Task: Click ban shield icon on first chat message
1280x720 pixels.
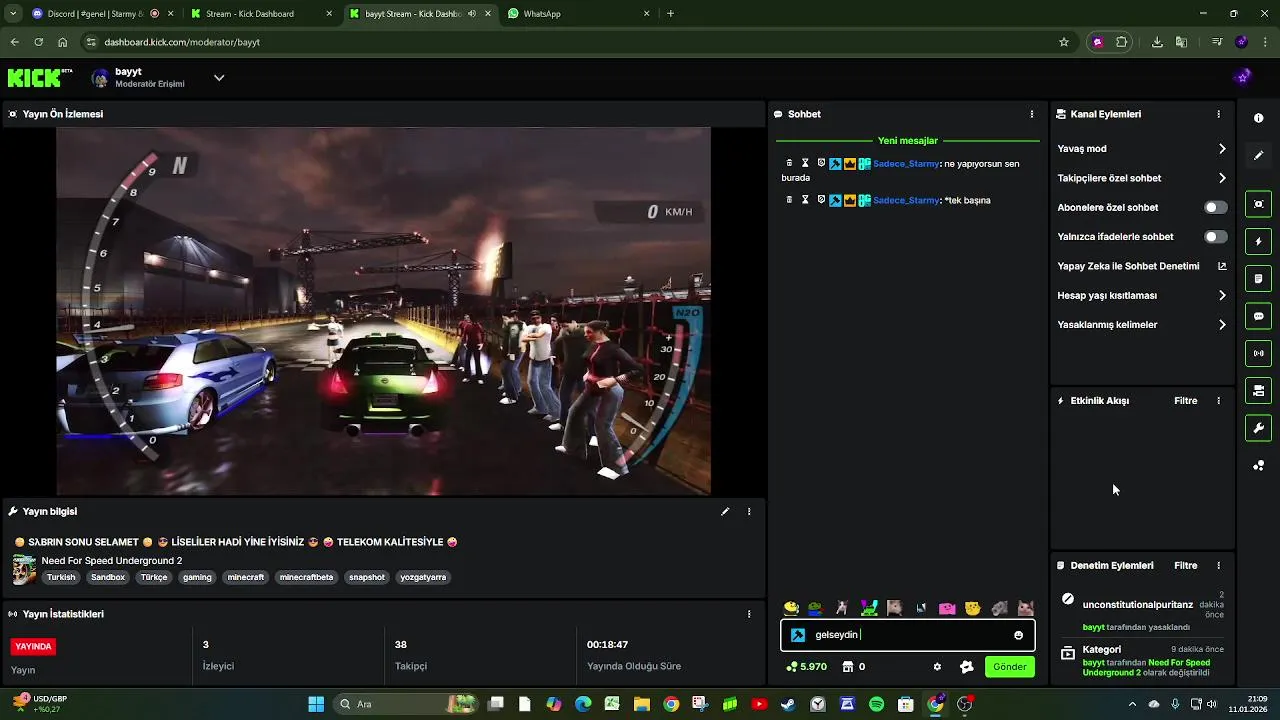Action: pyautogui.click(x=821, y=163)
